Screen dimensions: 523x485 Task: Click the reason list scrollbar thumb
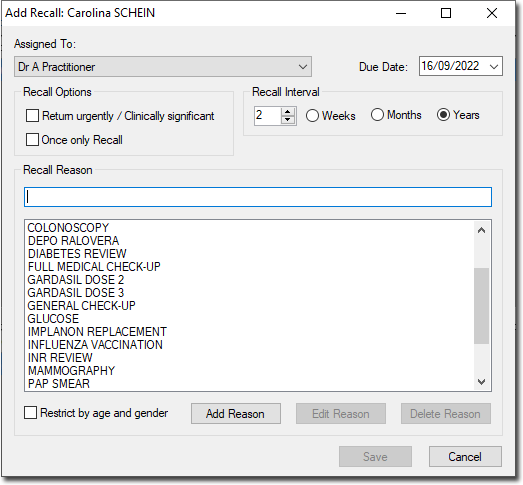point(481,306)
